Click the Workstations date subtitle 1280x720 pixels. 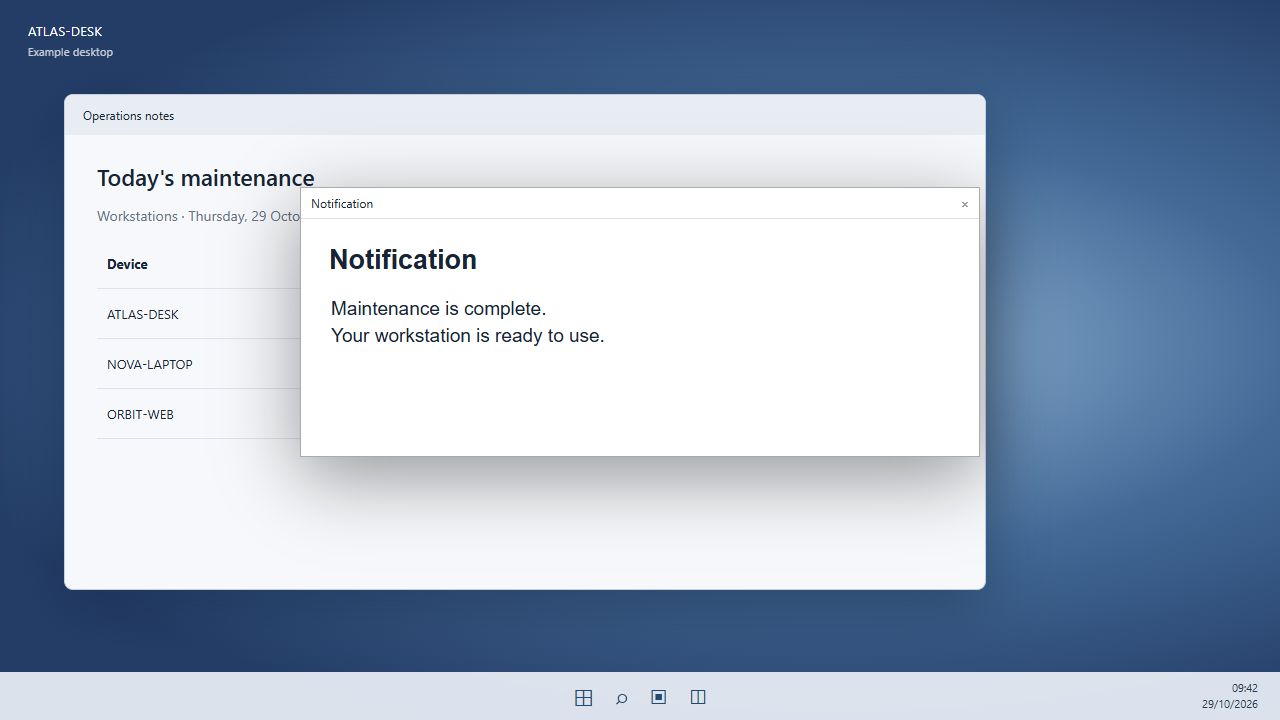[199, 216]
